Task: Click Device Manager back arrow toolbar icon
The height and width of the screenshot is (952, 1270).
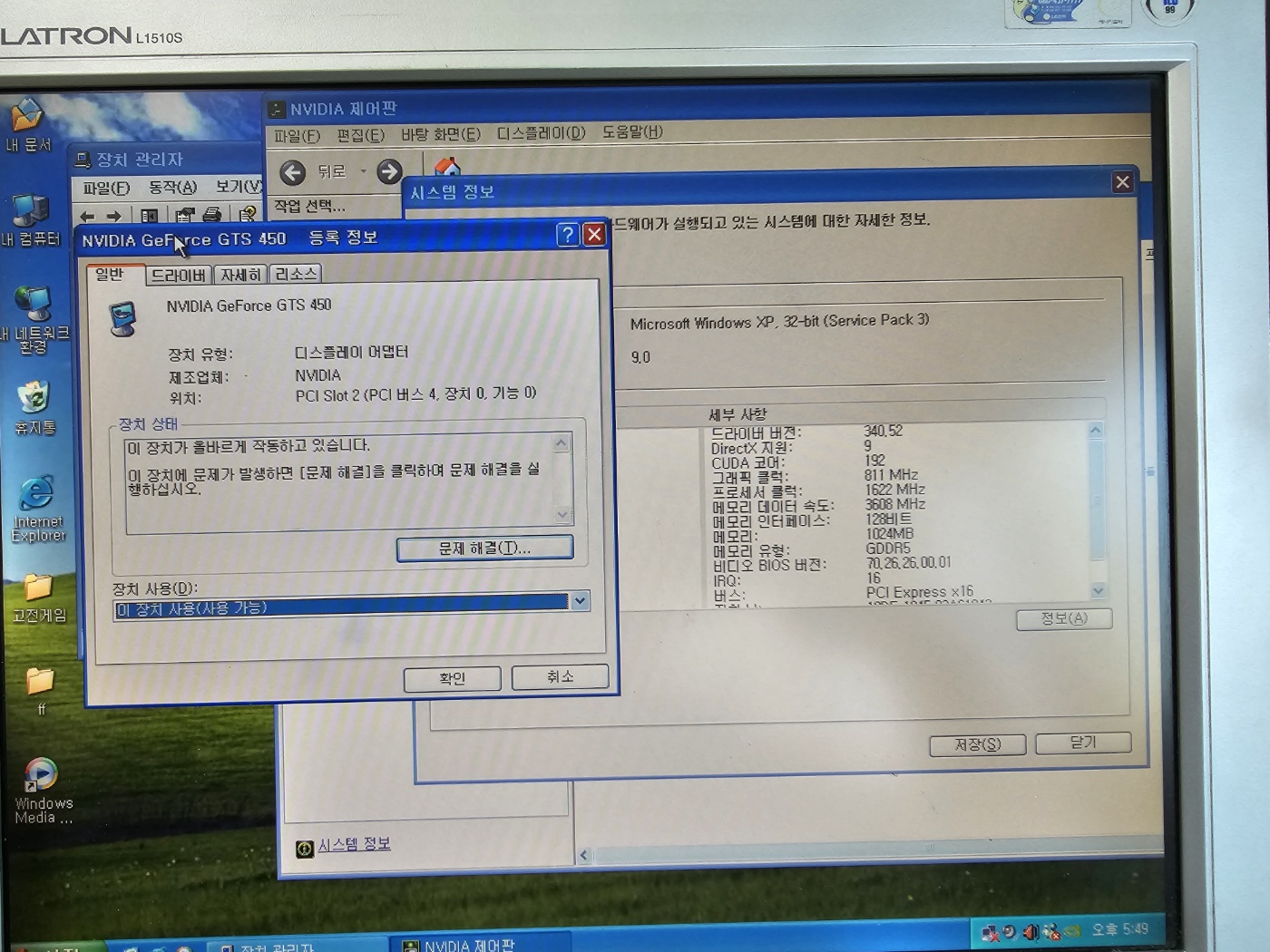Action: tap(87, 216)
